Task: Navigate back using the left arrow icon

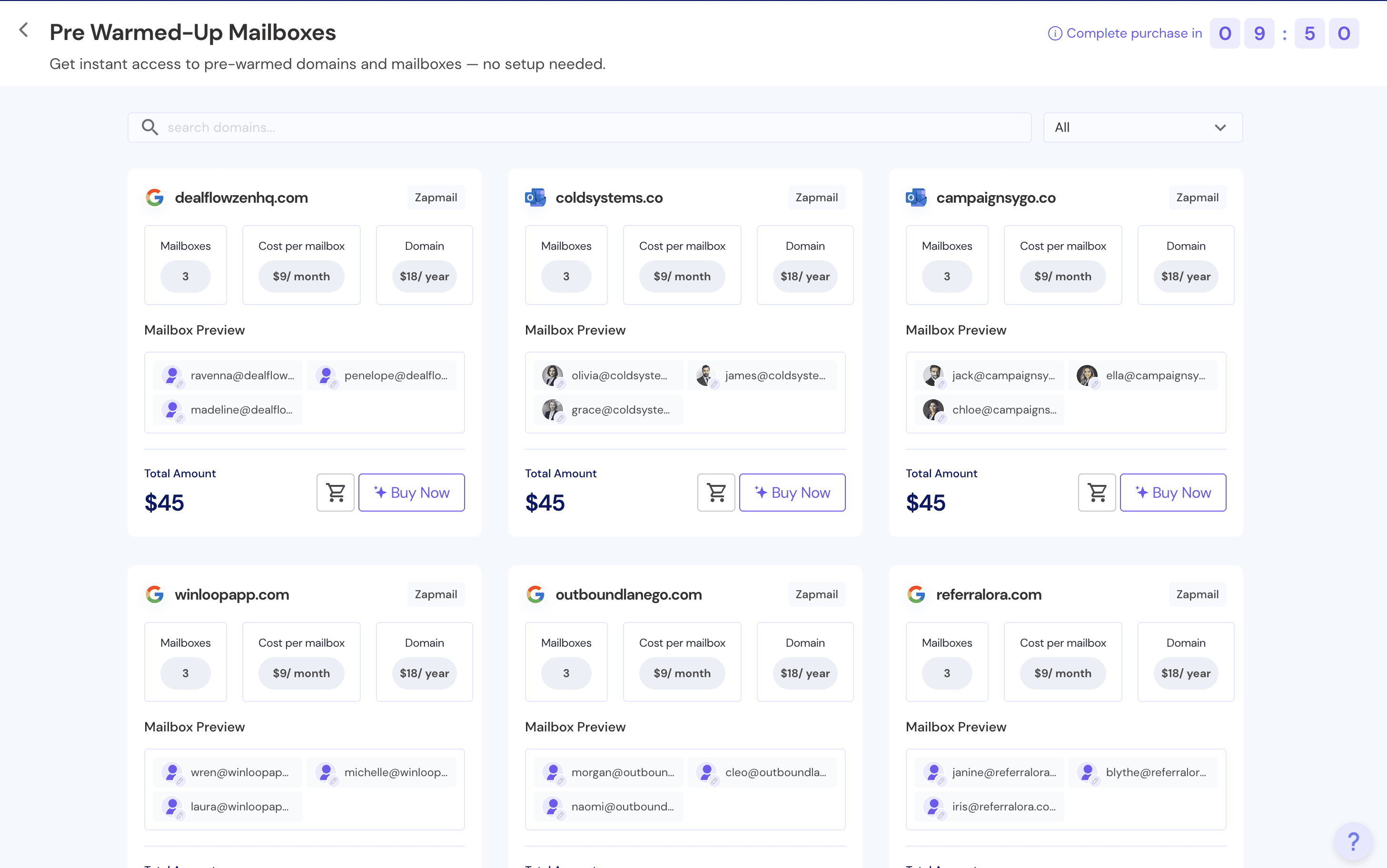Action: coord(23,30)
